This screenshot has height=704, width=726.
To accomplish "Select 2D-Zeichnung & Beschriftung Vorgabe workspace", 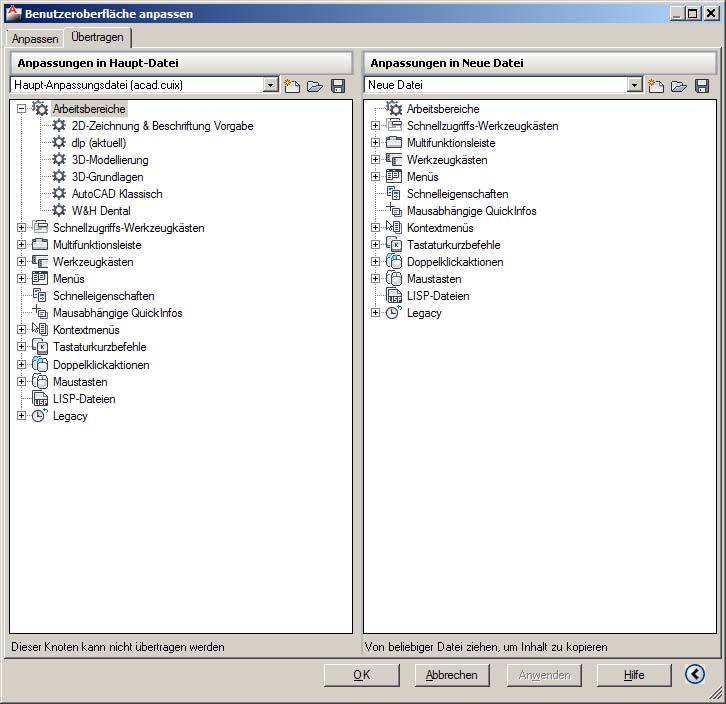I will 163,126.
